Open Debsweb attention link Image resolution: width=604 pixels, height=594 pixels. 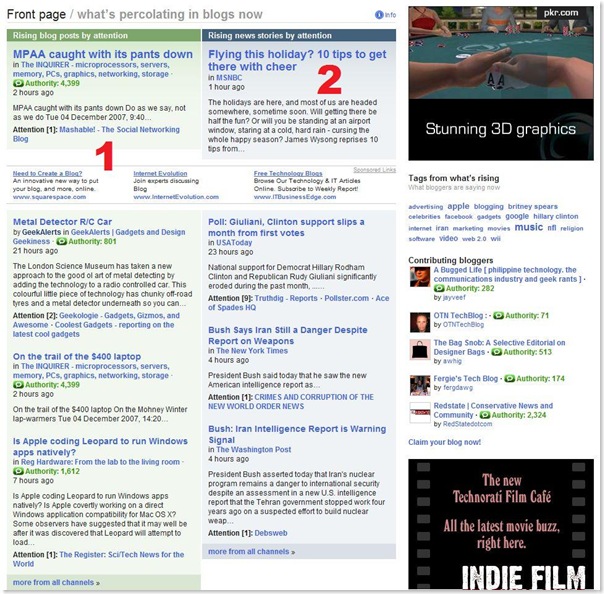(x=271, y=533)
